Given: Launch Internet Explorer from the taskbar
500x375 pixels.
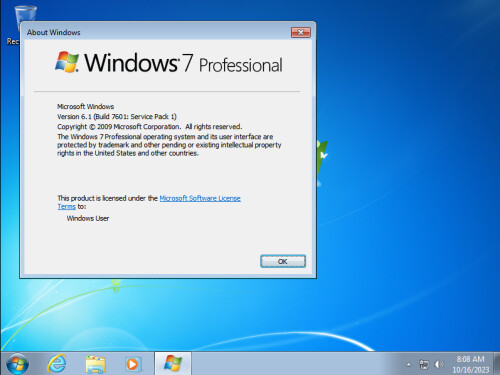Looking at the screenshot, I should tap(56, 364).
